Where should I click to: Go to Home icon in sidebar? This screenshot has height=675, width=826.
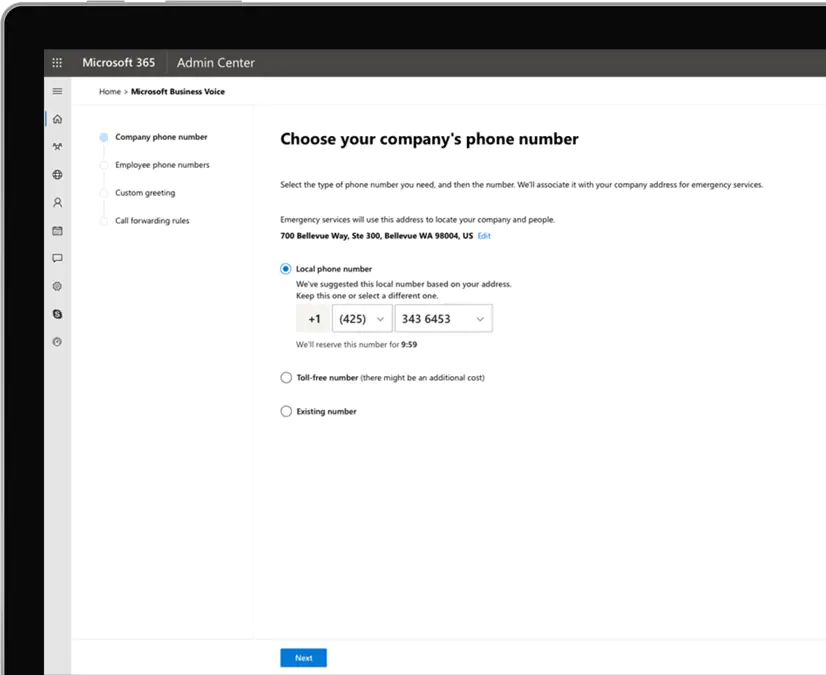coord(57,119)
